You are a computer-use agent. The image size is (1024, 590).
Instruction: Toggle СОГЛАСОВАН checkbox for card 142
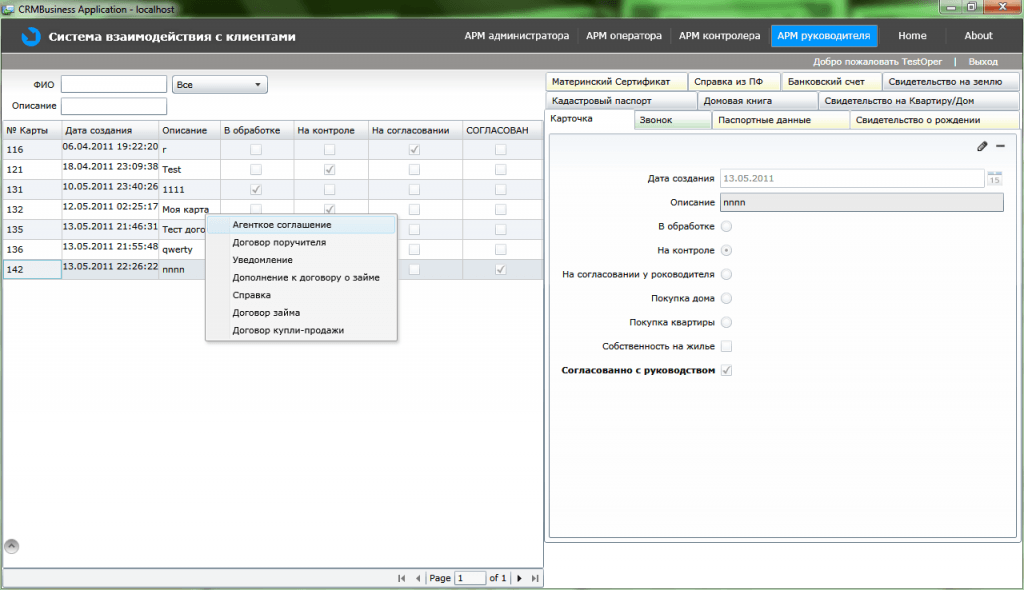(x=500, y=269)
